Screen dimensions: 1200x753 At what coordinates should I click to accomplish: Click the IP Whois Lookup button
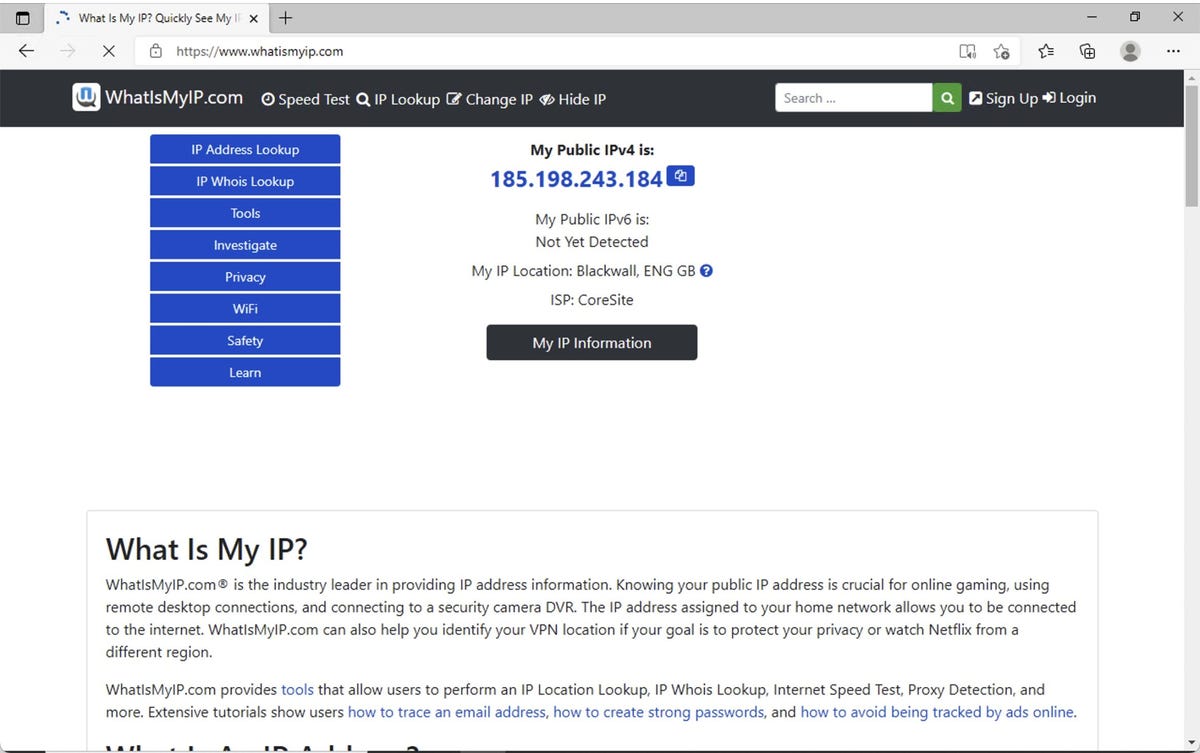click(x=245, y=181)
